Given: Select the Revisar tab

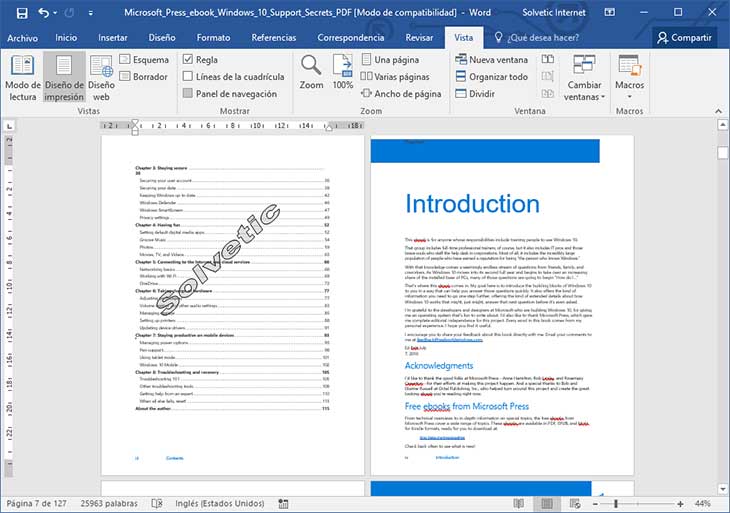Looking at the screenshot, I should pyautogui.click(x=419, y=38).
